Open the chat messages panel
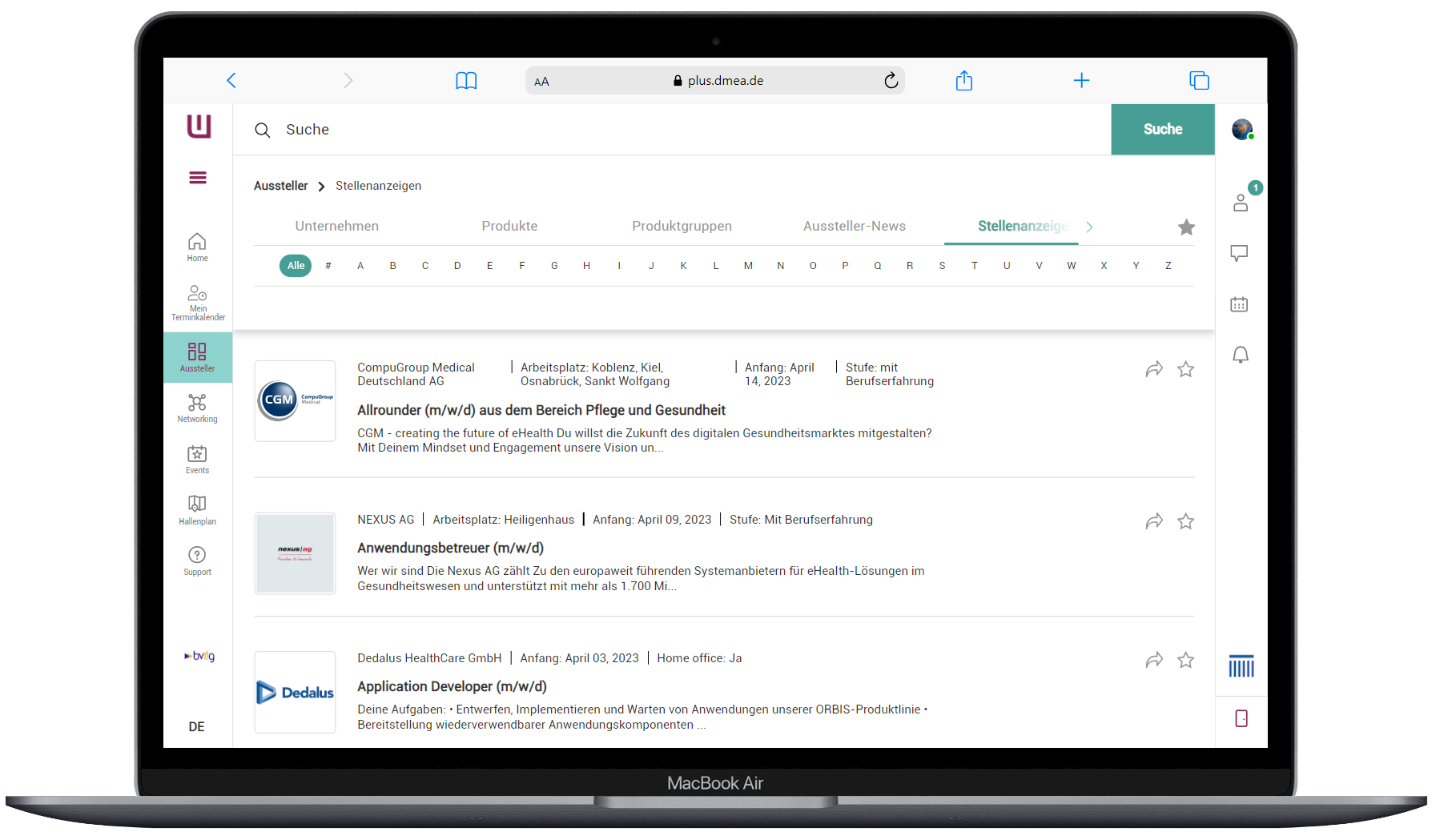The width and height of the screenshot is (1436, 840). tap(1239, 254)
